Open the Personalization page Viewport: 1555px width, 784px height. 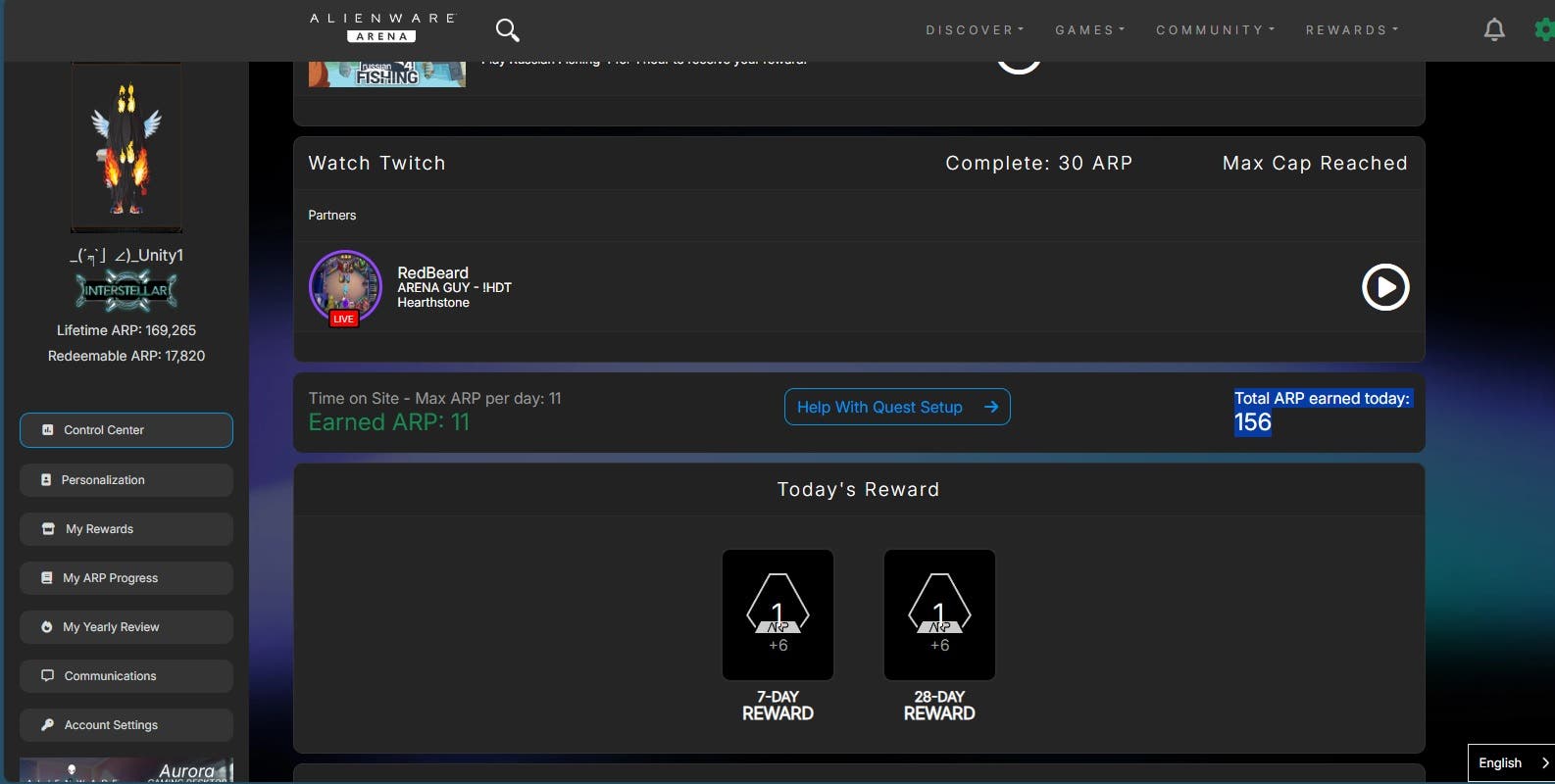[x=126, y=480]
